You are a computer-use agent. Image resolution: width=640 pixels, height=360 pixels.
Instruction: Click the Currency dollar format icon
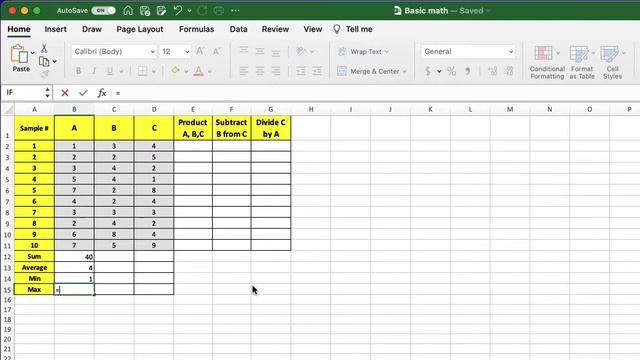pyautogui.click(x=428, y=71)
